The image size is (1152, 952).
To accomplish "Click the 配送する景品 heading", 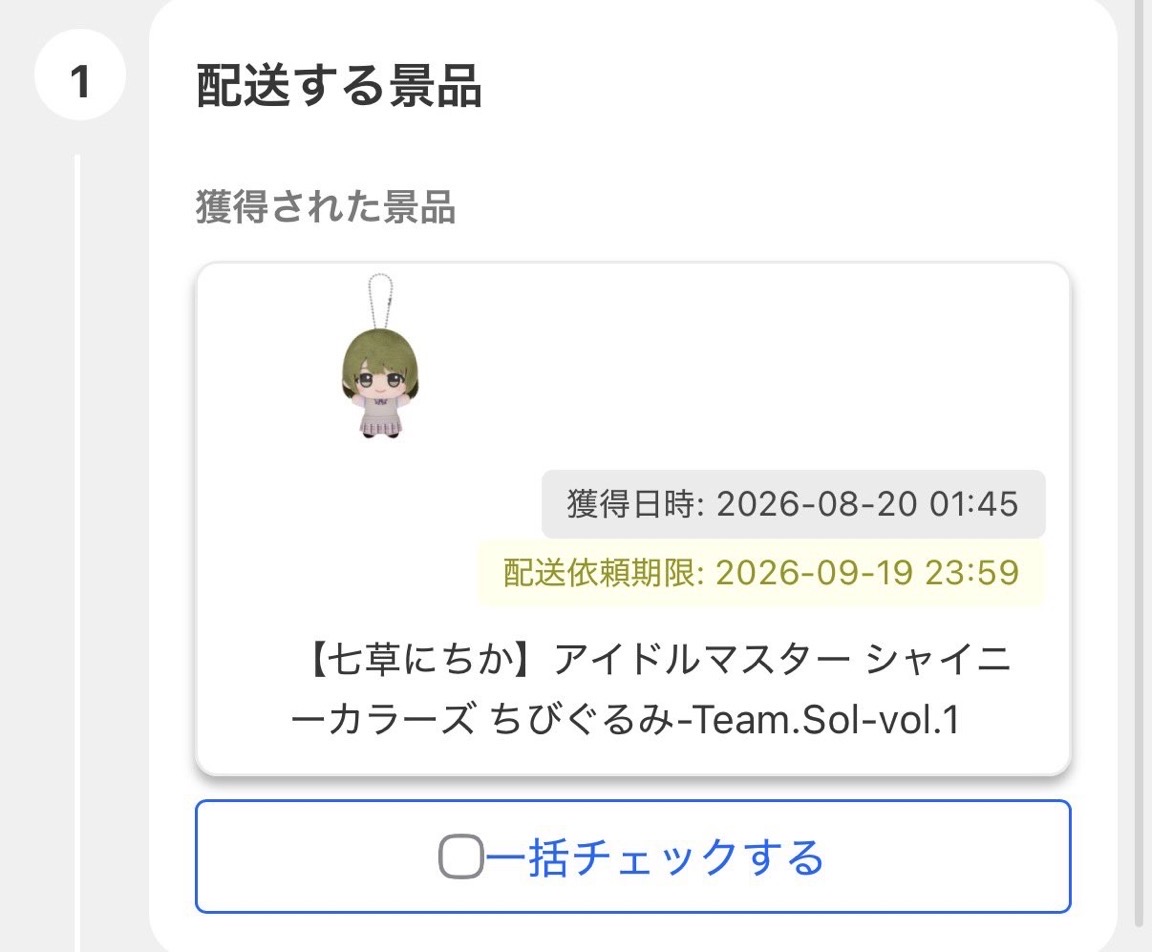I will click(x=339, y=87).
